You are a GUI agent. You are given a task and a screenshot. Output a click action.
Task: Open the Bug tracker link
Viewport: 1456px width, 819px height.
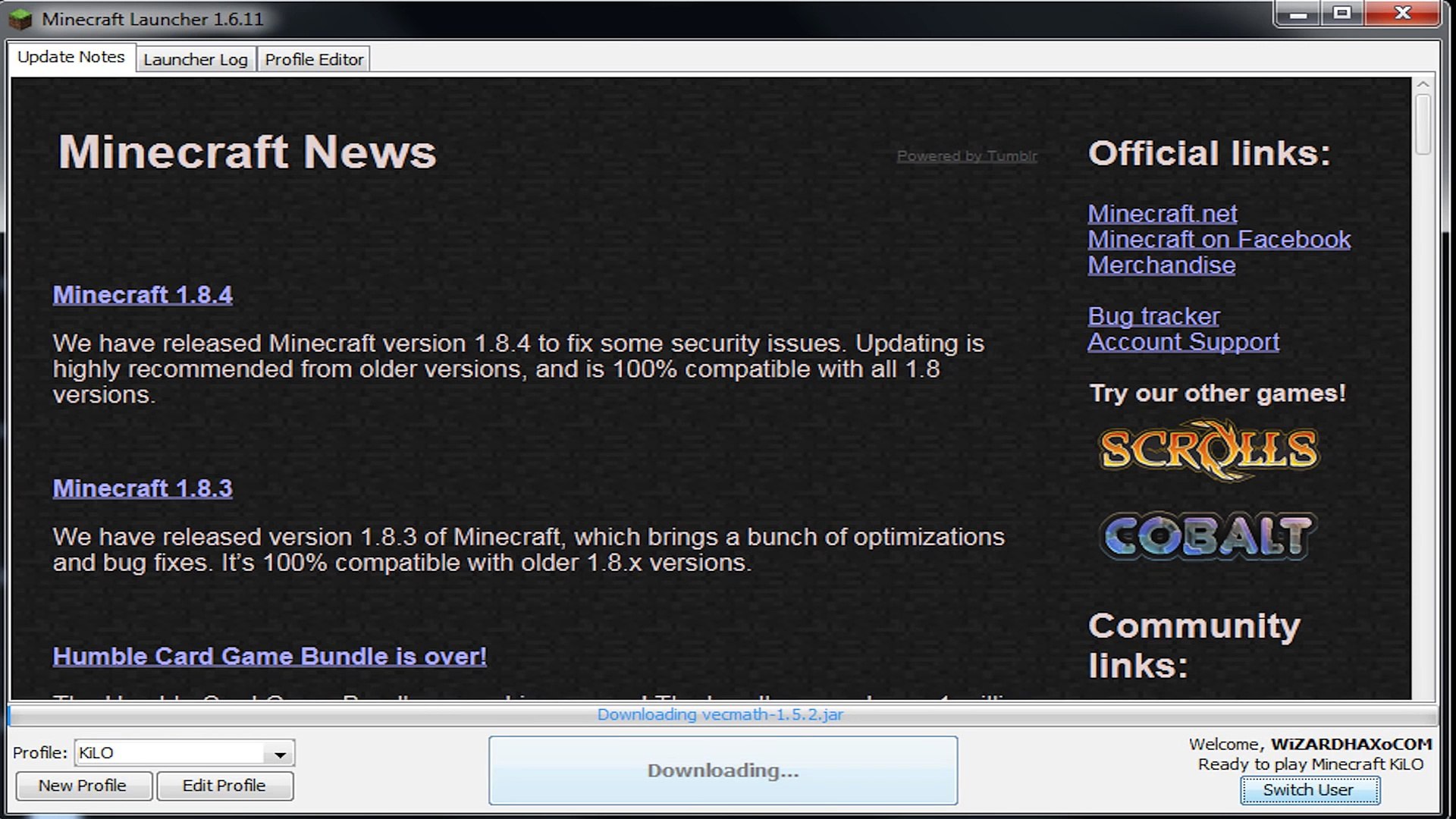coord(1153,316)
